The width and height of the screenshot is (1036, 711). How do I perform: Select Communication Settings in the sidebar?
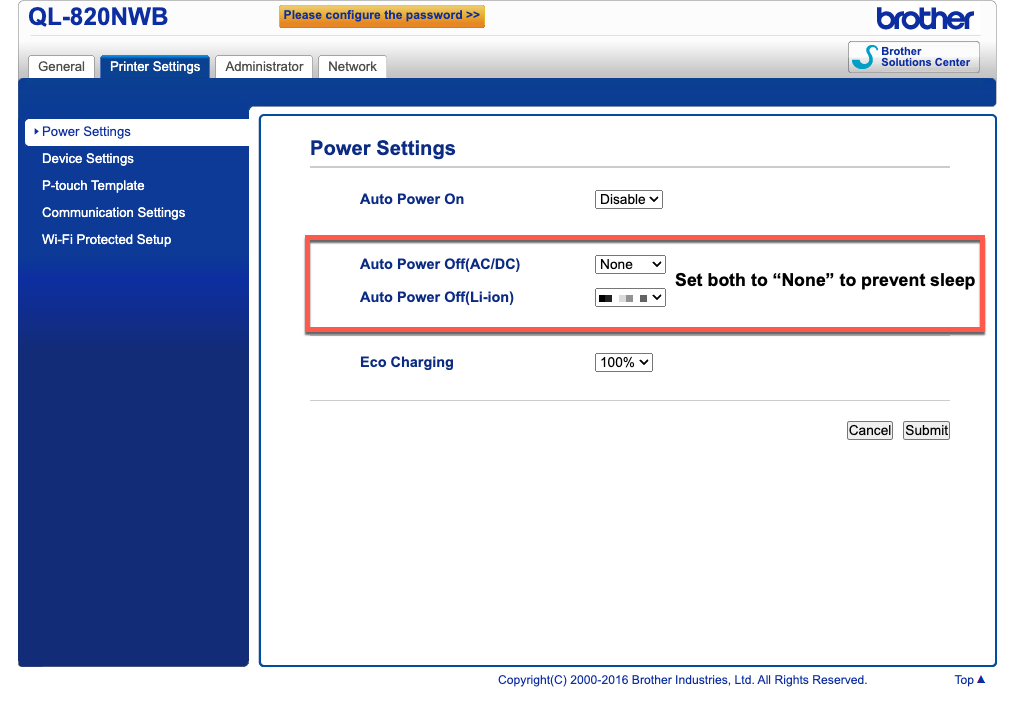114,213
